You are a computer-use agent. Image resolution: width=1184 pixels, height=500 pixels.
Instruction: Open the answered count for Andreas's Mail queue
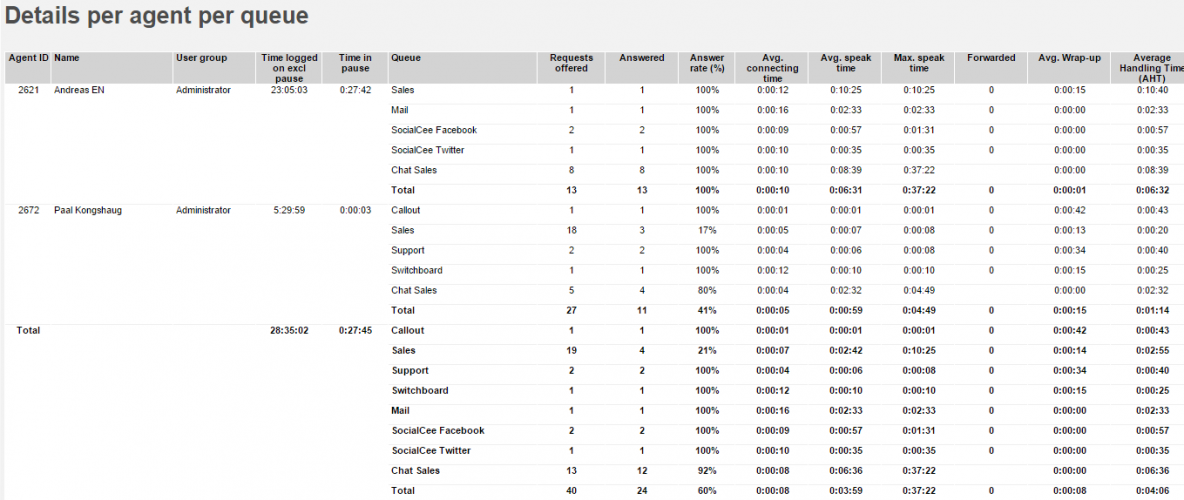click(641, 110)
